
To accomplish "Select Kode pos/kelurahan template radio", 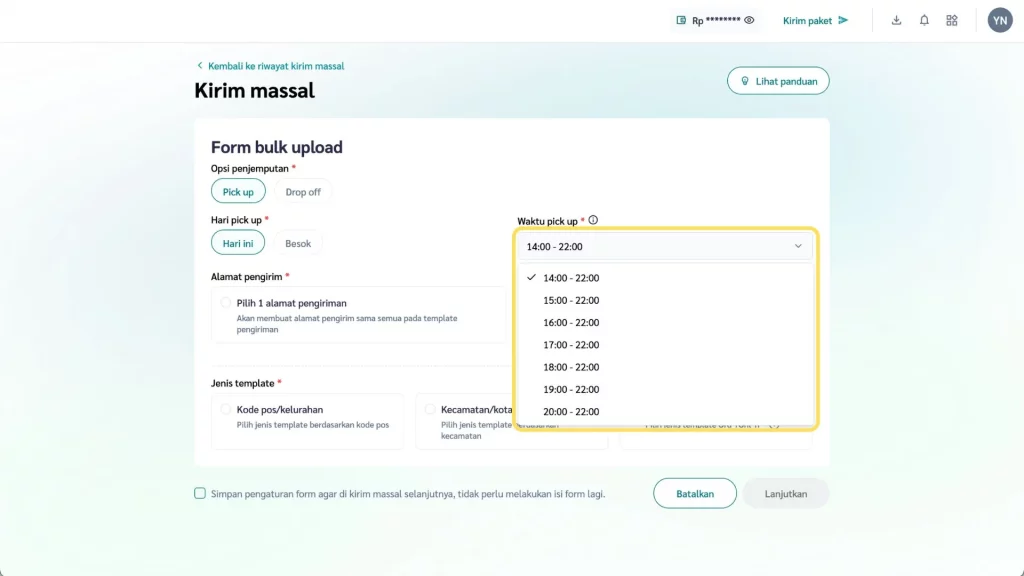I will click(225, 409).
